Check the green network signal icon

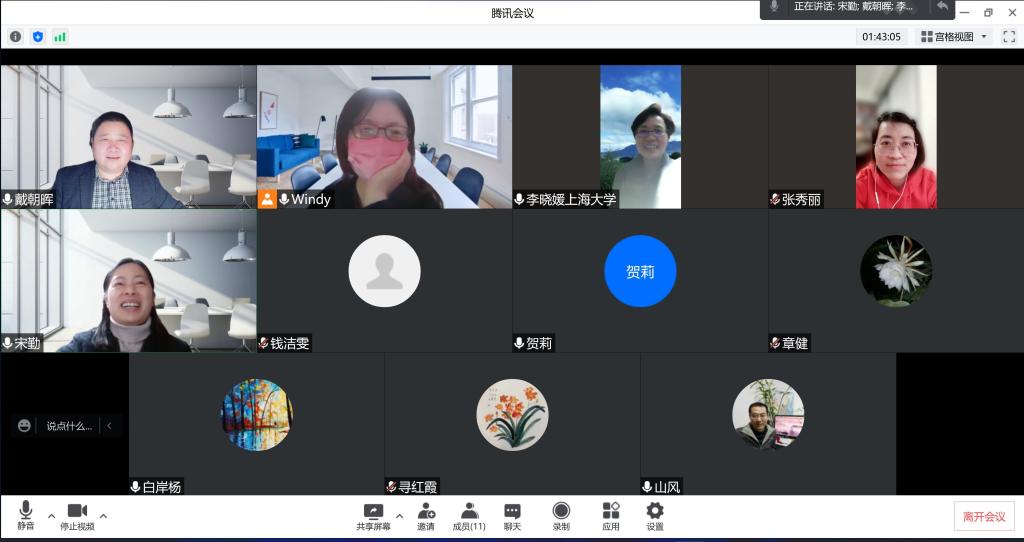click(60, 37)
